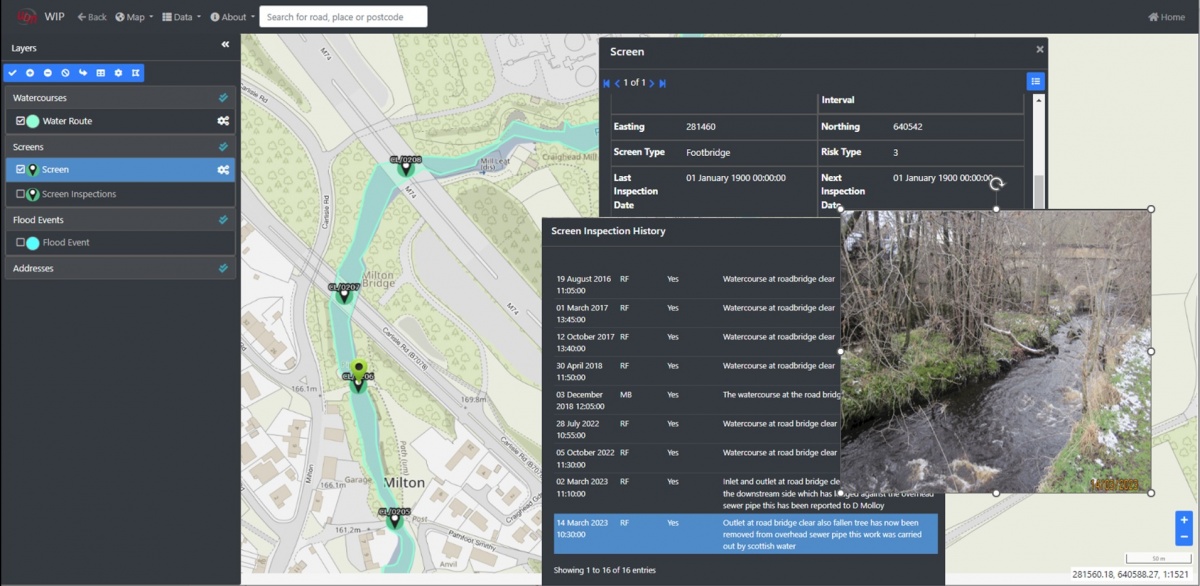Click the road, place or postcode search field
Viewport: 1200px width, 586px height.
click(343, 17)
